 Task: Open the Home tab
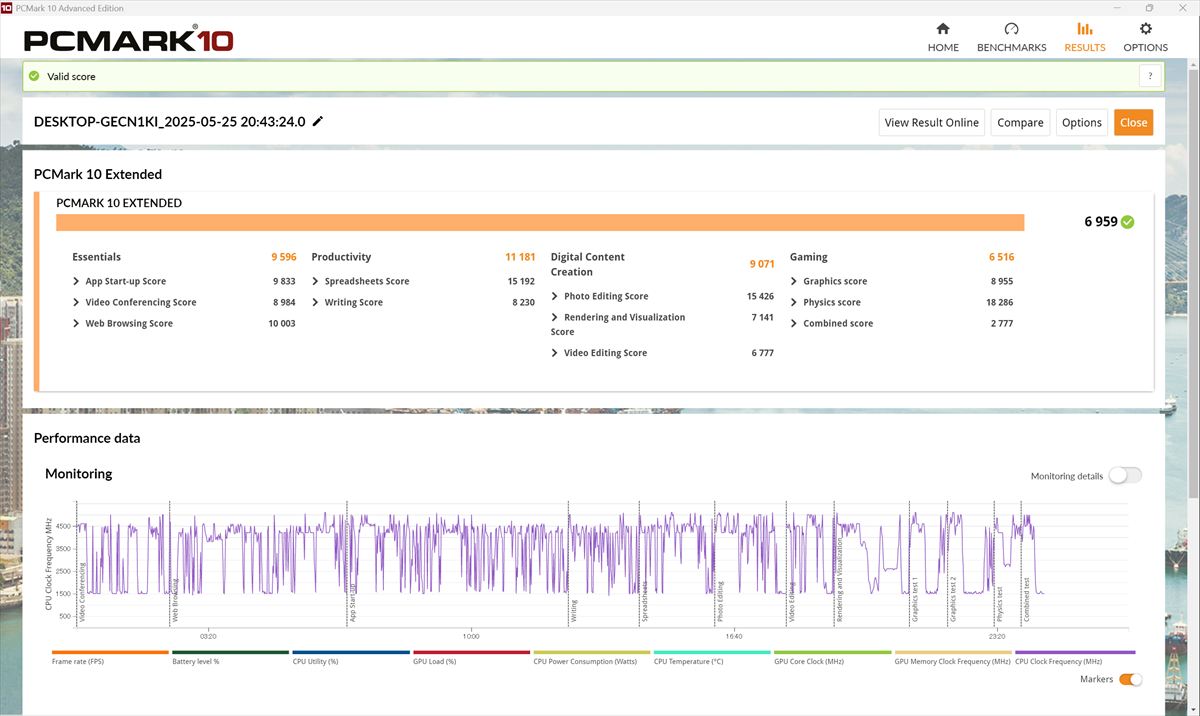(x=943, y=38)
